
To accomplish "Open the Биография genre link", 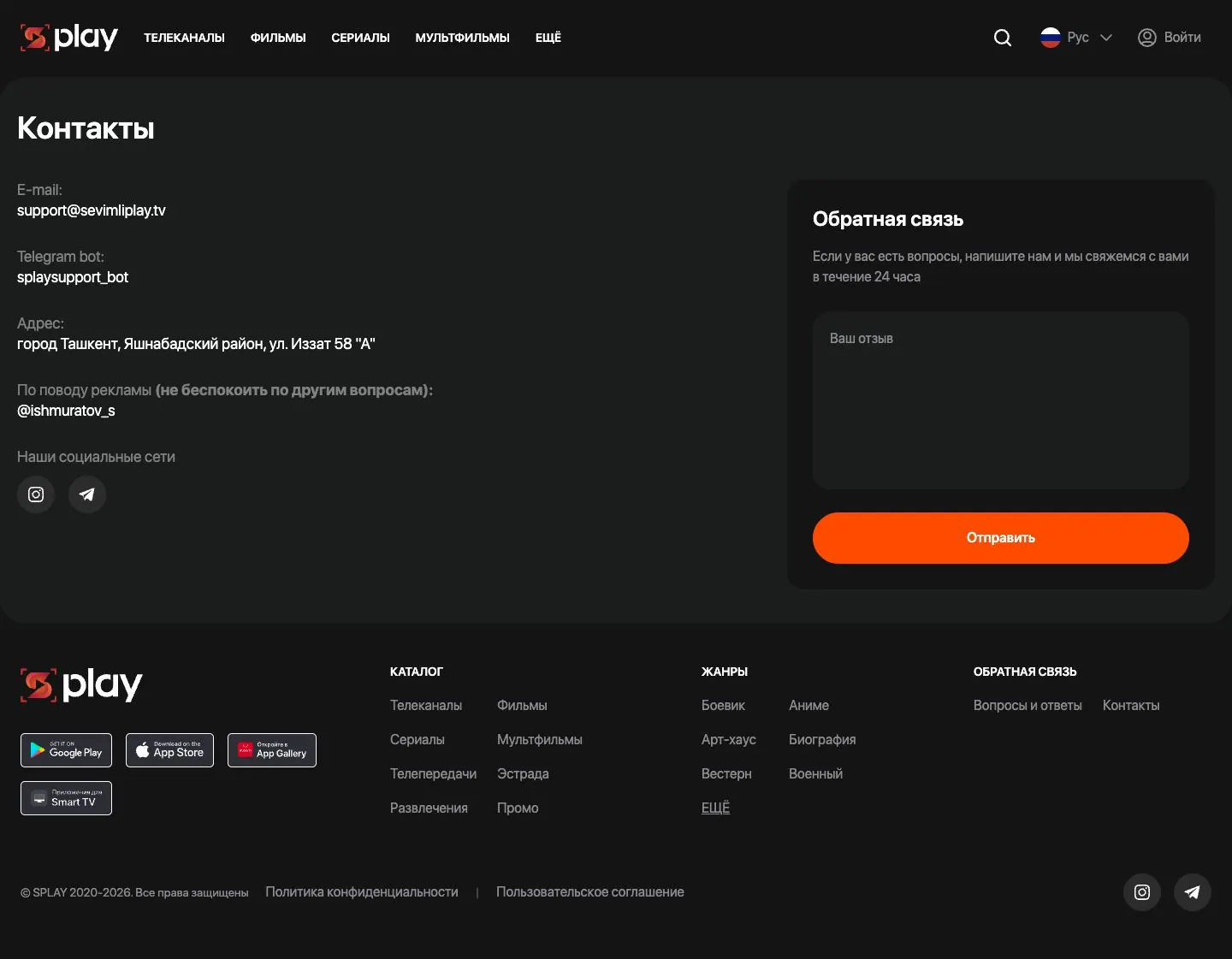I will tap(822, 740).
